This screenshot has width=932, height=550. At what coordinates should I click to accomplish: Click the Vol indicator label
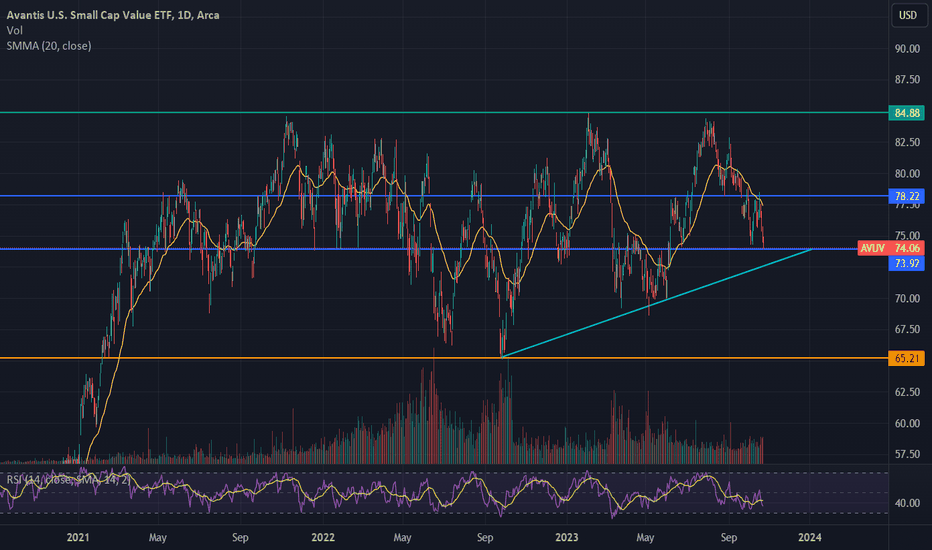pyautogui.click(x=14, y=30)
